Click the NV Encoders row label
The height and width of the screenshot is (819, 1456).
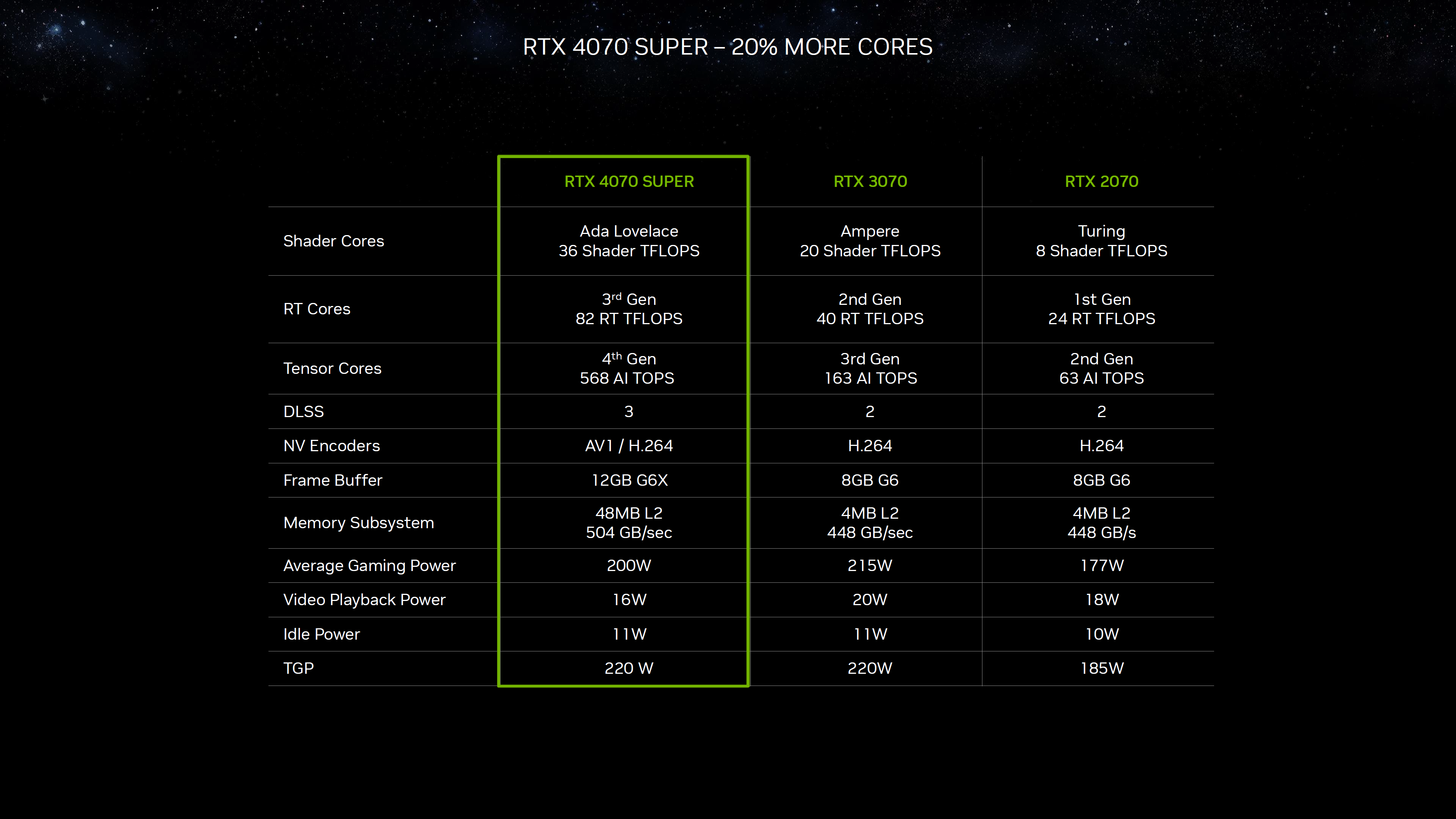point(331,446)
